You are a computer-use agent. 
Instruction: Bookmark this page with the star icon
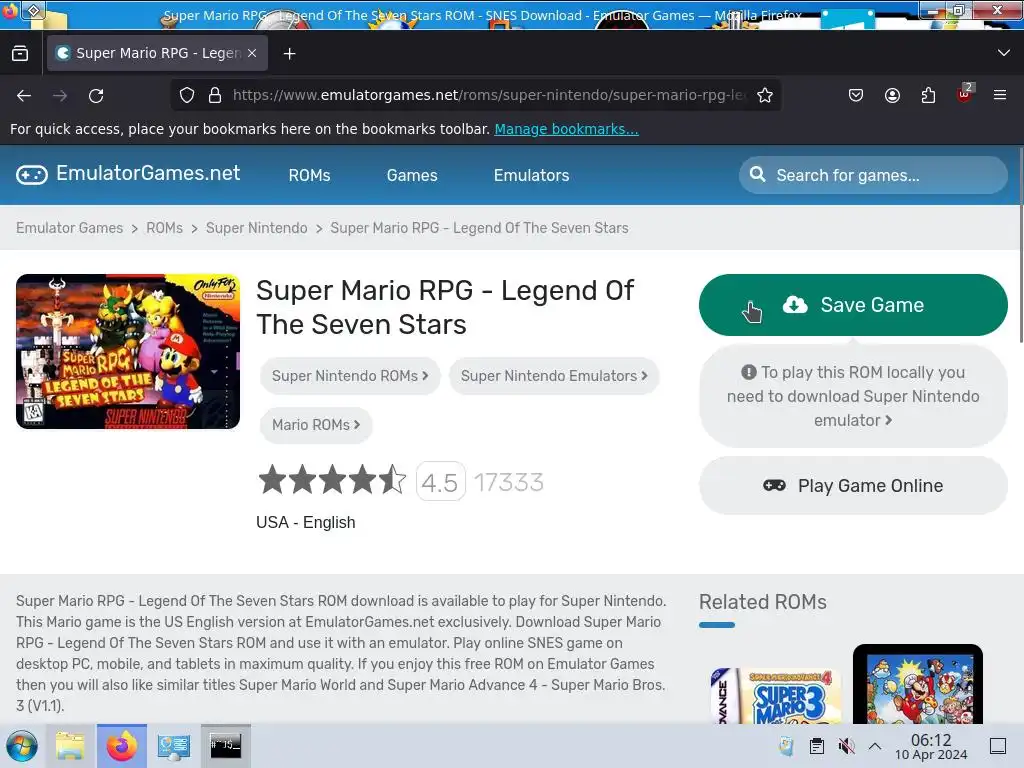[765, 95]
